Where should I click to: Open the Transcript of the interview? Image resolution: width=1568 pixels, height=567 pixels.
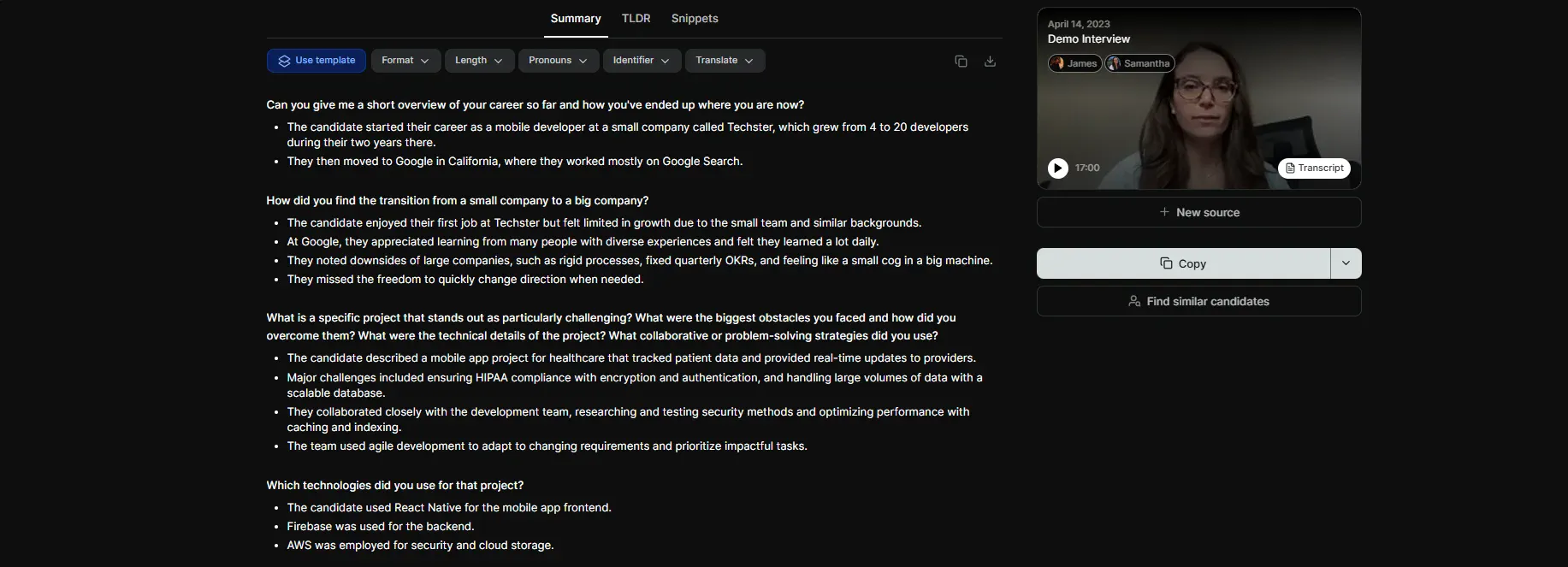[1314, 168]
